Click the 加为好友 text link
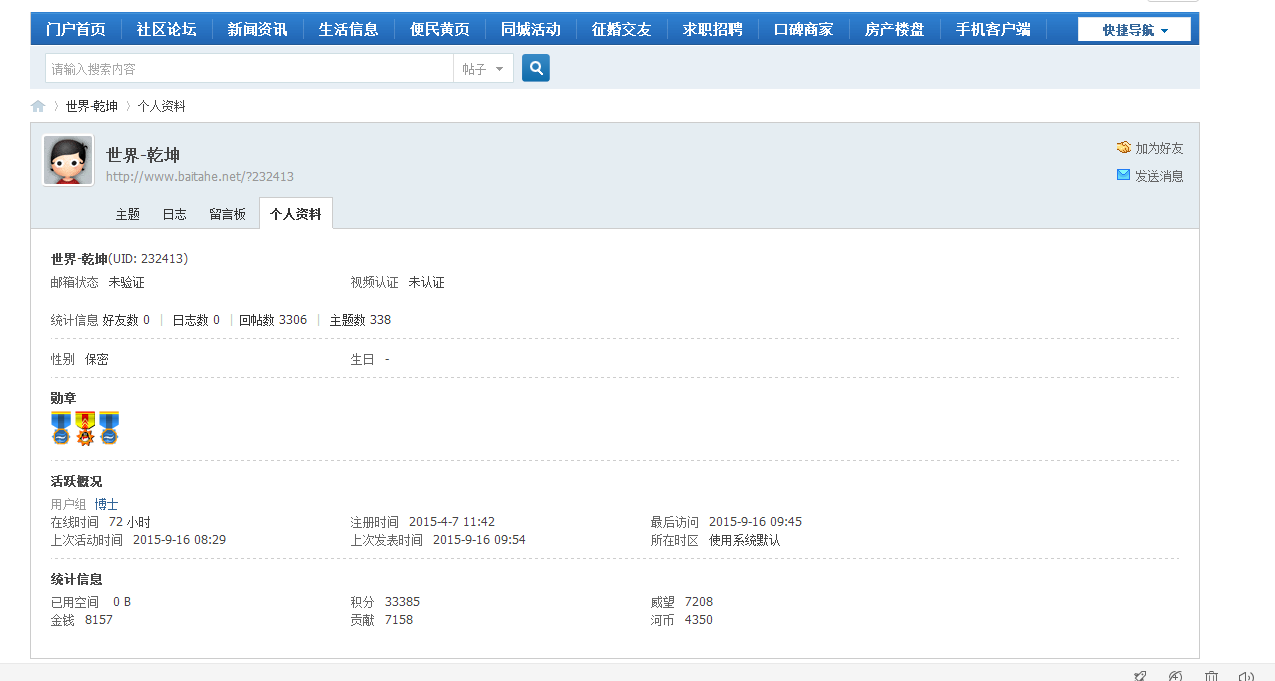This screenshot has height=681, width=1275. click(x=1159, y=148)
